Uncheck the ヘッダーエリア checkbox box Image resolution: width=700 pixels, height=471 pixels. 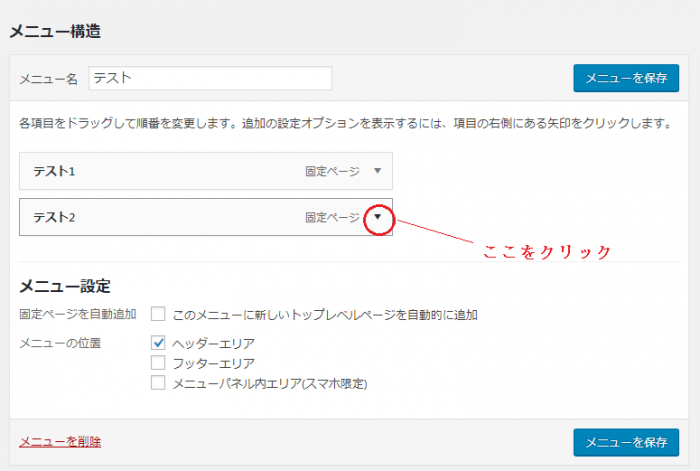pos(158,343)
